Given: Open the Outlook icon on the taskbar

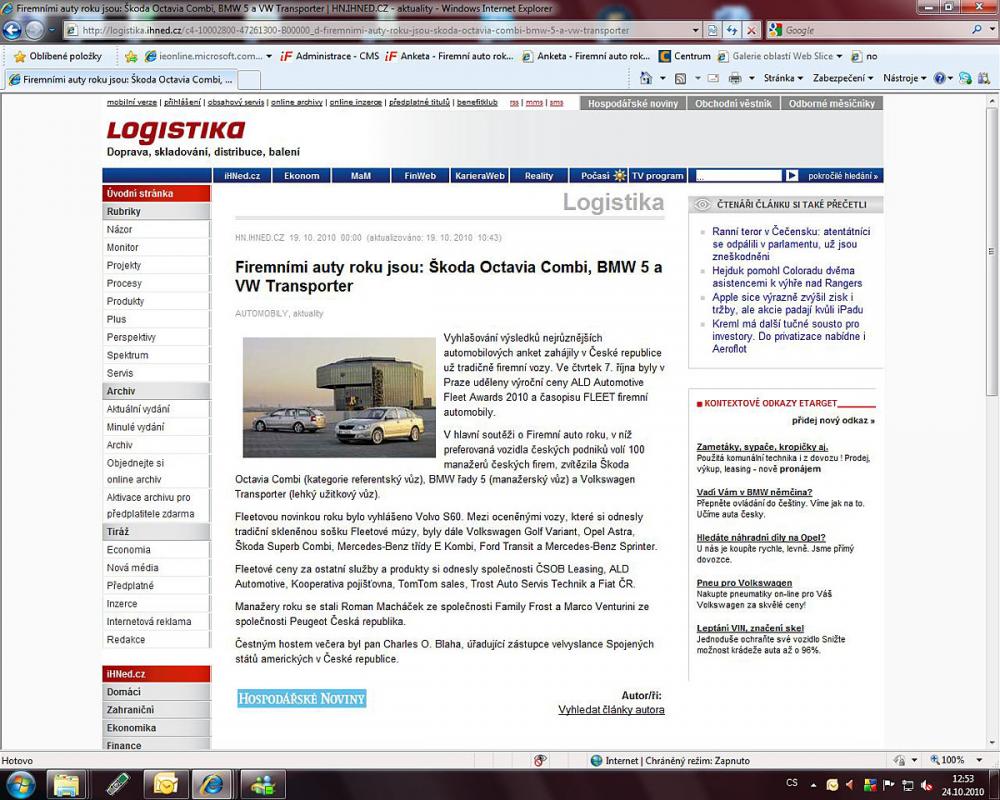Looking at the screenshot, I should pyautogui.click(x=165, y=784).
